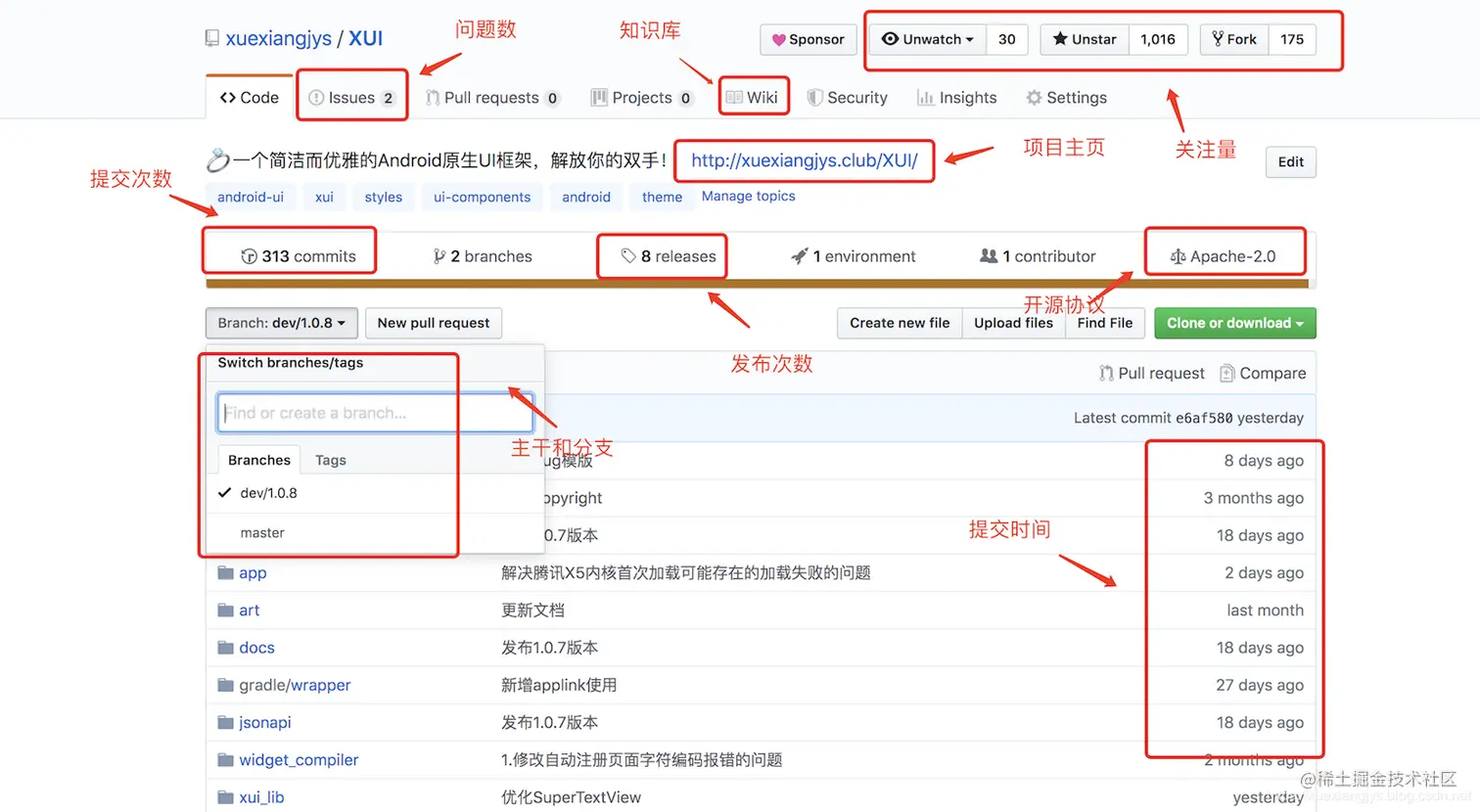This screenshot has height=812, width=1480.
Task: Click the Projects board icon
Action: coord(599,98)
